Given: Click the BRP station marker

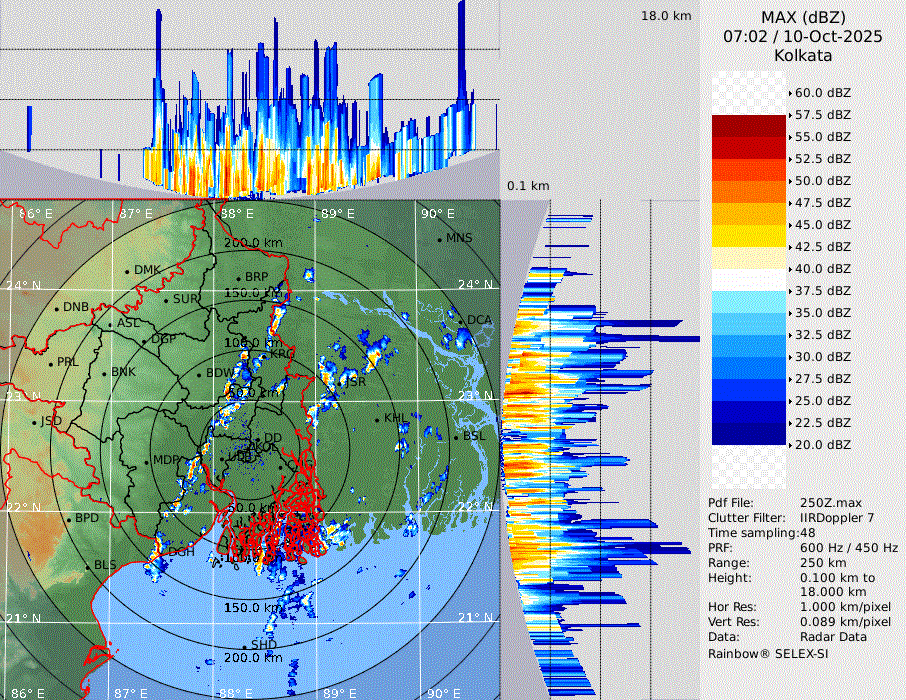Looking at the screenshot, I should [x=239, y=278].
